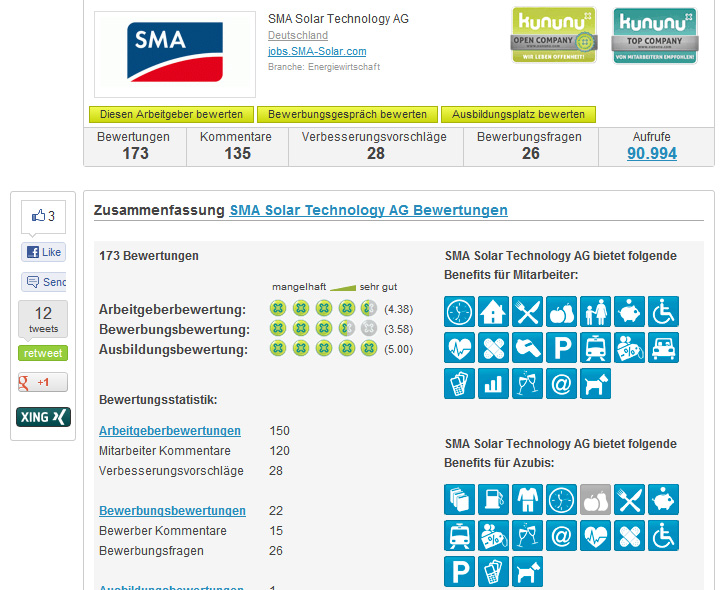Screen dimensions: 720x590
Task: Open the kununu Top Company badge
Action: (x=654, y=36)
